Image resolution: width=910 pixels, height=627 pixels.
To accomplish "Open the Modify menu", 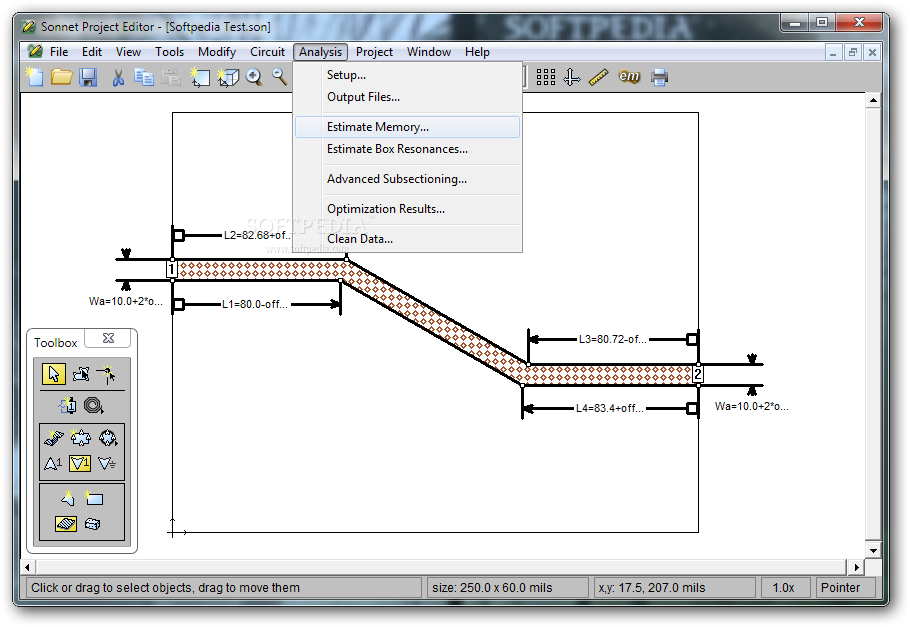I will tap(217, 52).
